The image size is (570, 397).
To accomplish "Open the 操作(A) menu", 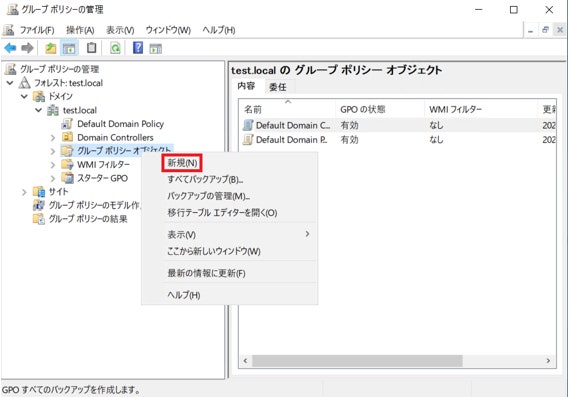I will [80, 30].
